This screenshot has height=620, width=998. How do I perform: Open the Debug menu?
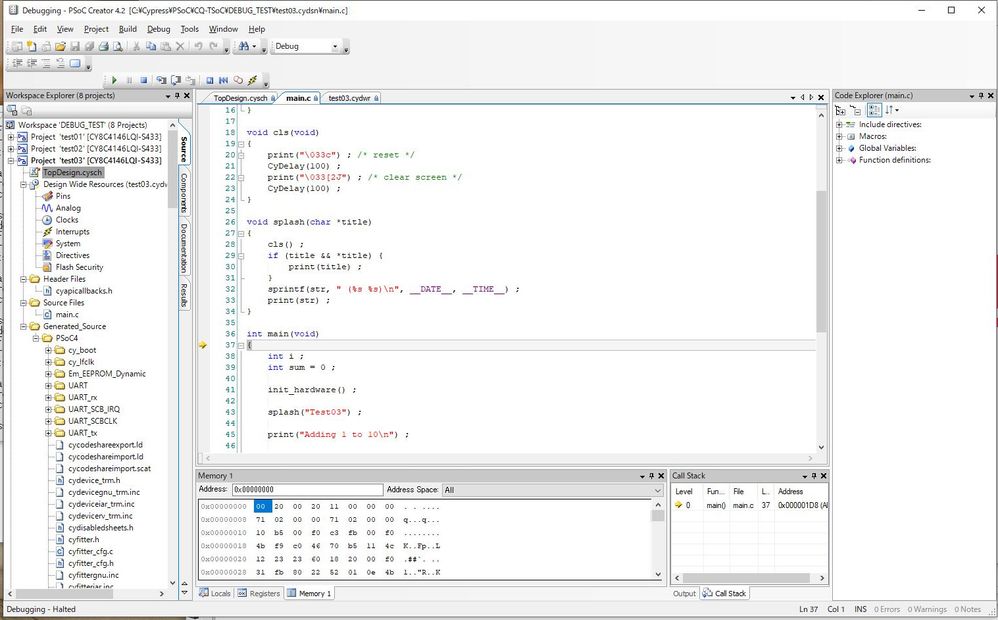click(x=159, y=28)
